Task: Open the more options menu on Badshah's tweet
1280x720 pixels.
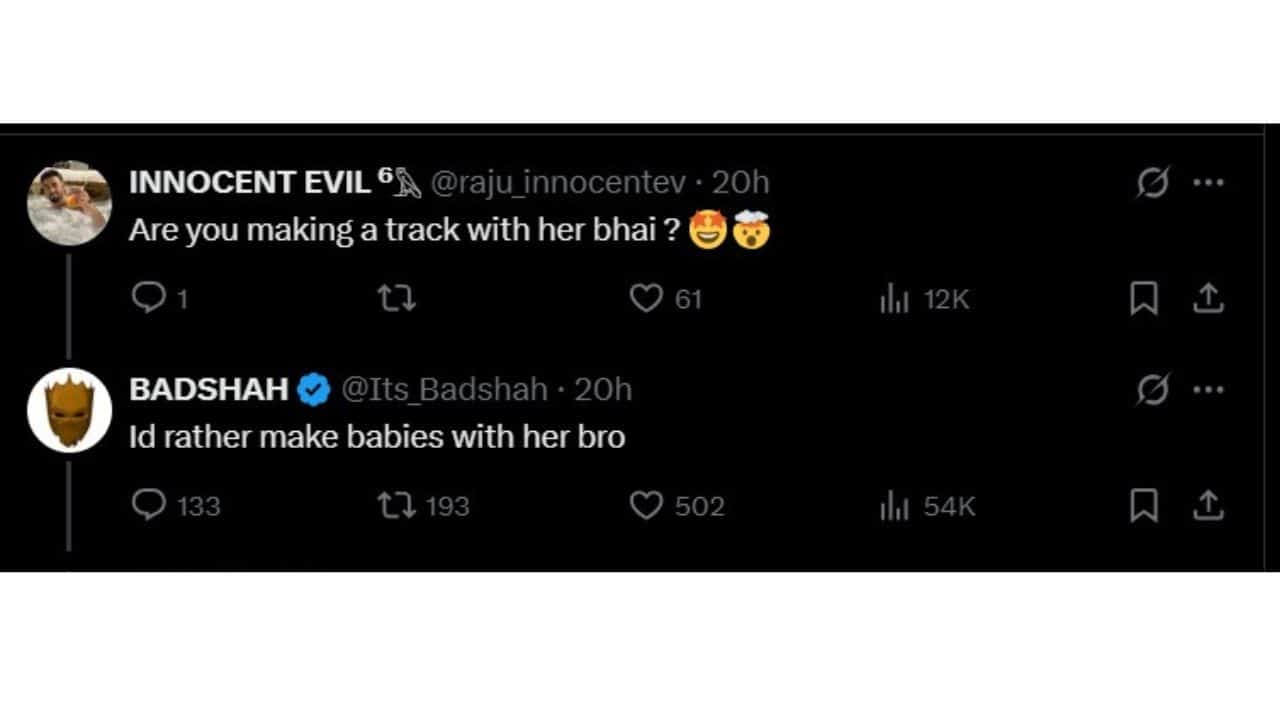Action: coord(1210,390)
